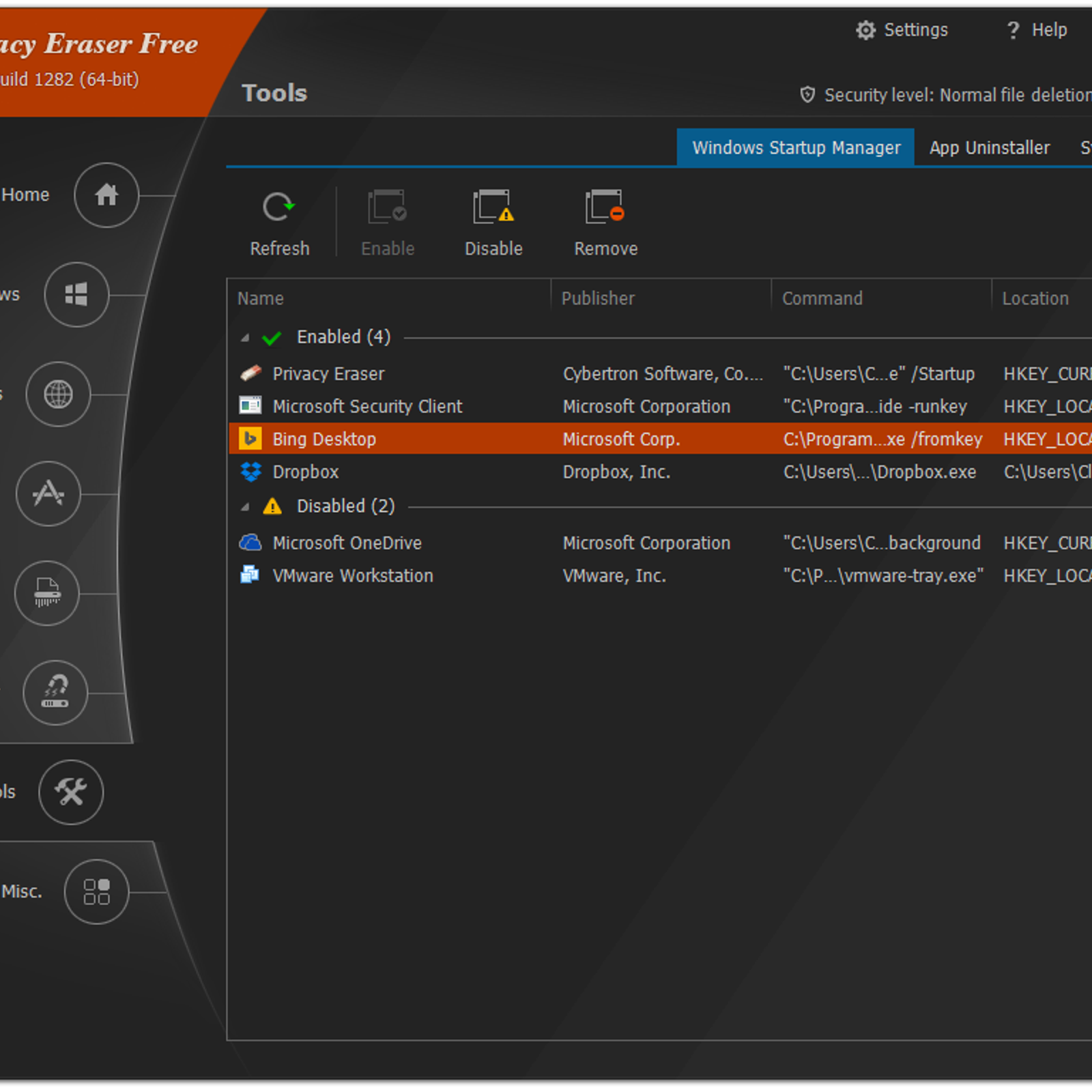Collapse the Enabled (4) group arrow
Viewport: 1092px width, 1092px height.
tap(246, 338)
